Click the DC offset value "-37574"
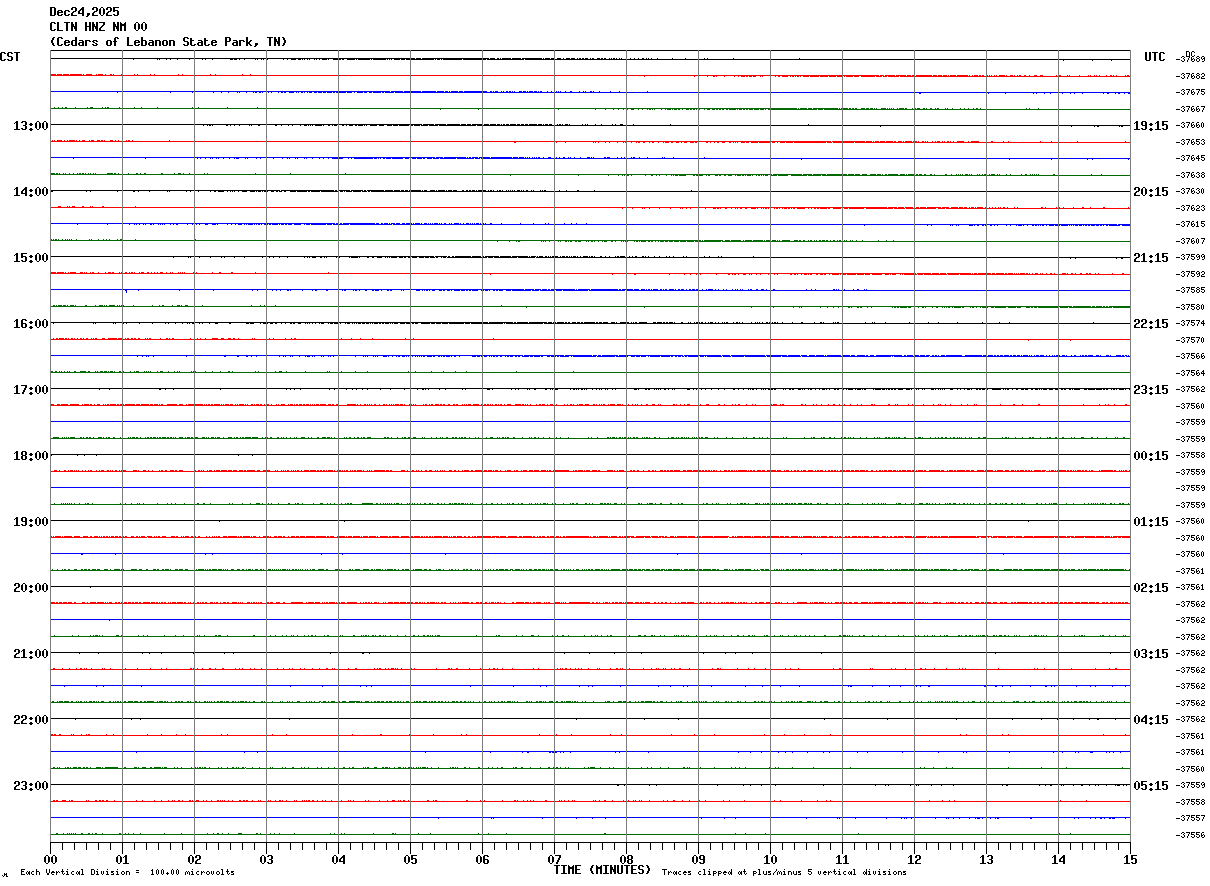 click(x=1190, y=323)
